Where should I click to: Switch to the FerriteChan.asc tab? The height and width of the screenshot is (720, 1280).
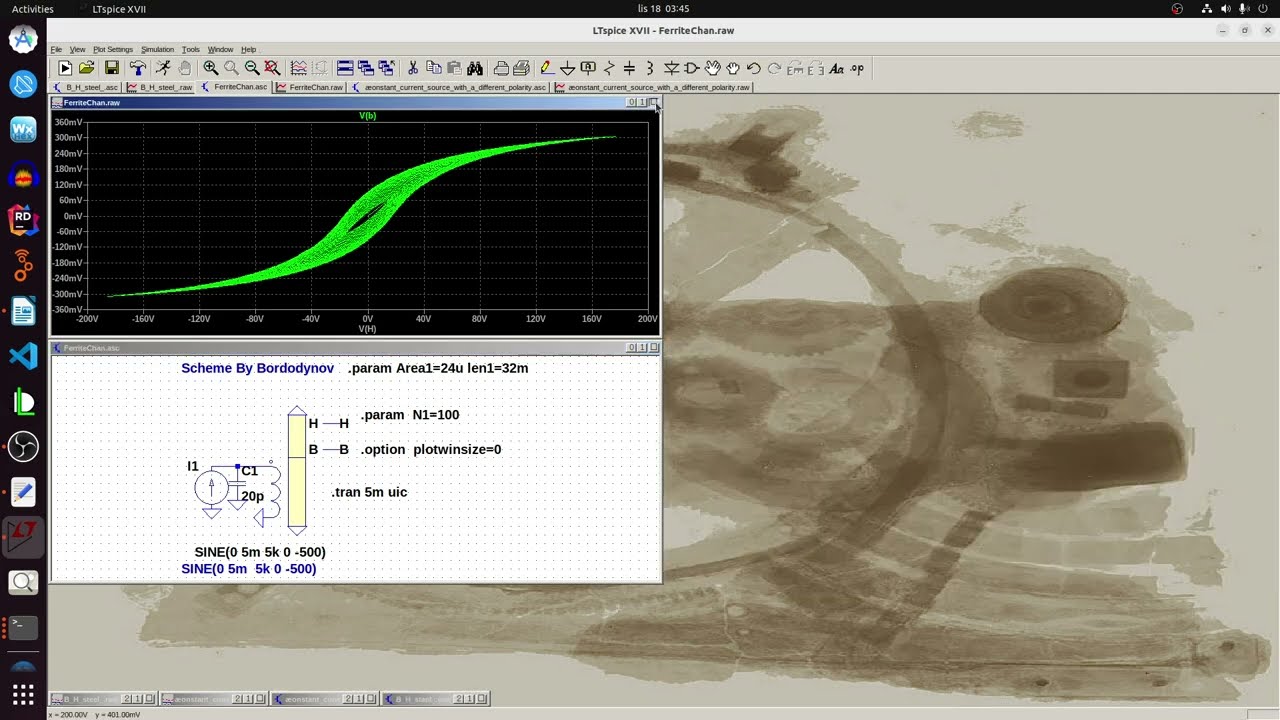pos(235,87)
